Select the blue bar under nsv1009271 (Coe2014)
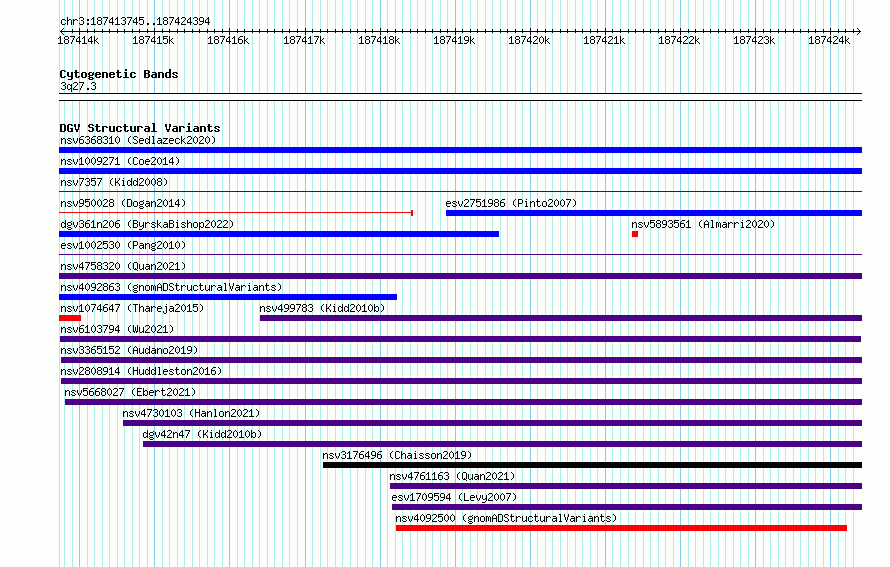This screenshot has height=567, width=890. click(460, 171)
